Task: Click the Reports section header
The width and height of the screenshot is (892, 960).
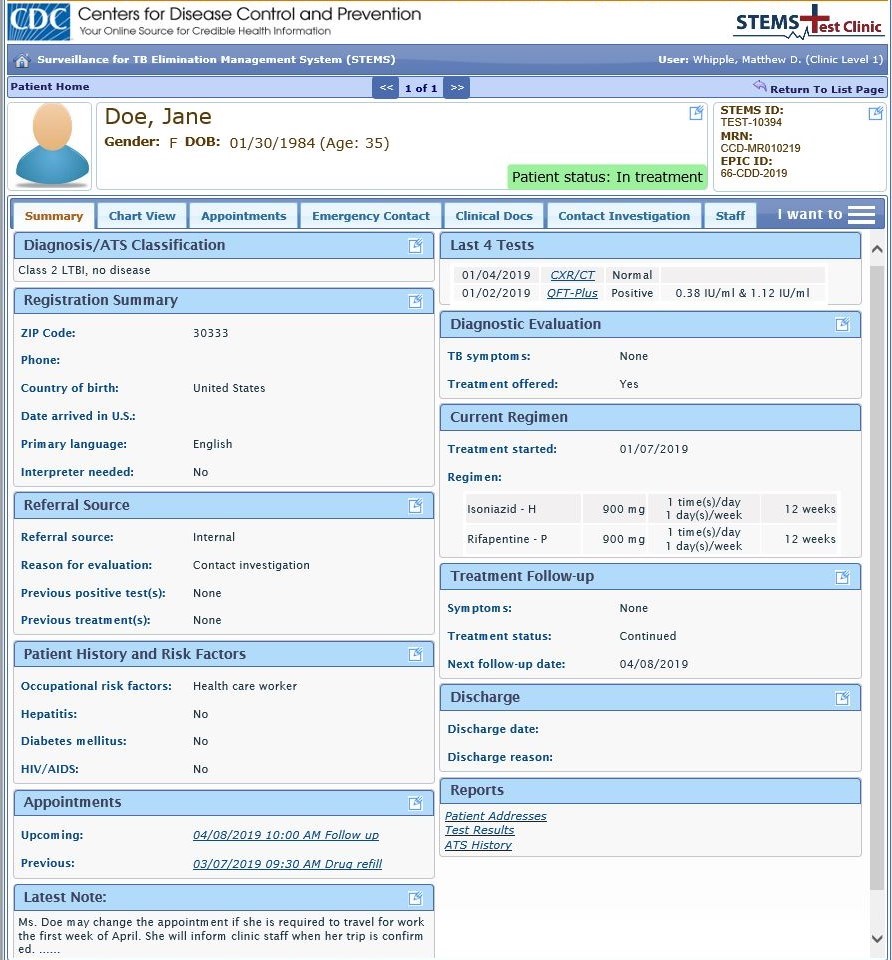Action: click(650, 791)
